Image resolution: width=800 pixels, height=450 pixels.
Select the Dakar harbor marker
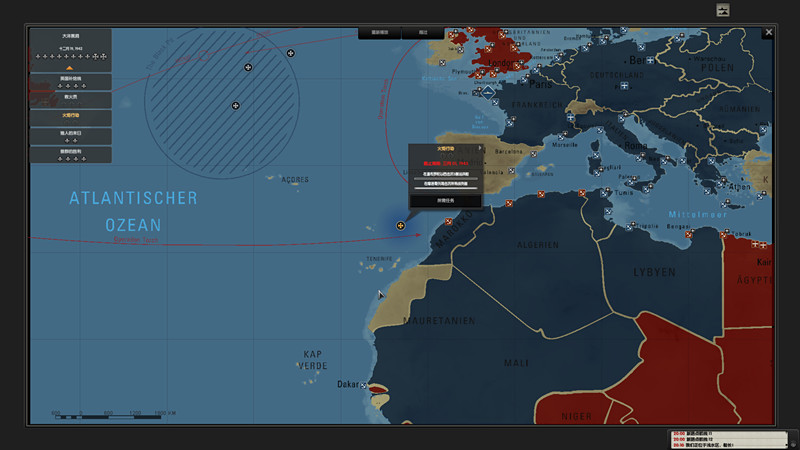[366, 385]
